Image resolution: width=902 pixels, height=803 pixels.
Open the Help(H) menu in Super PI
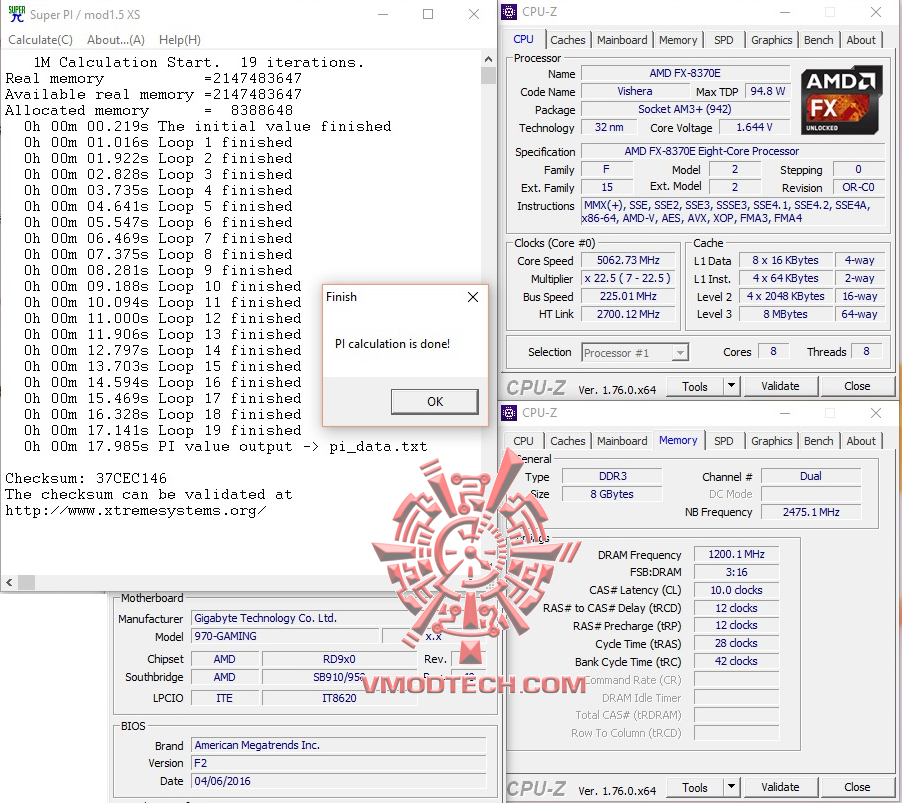(179, 40)
